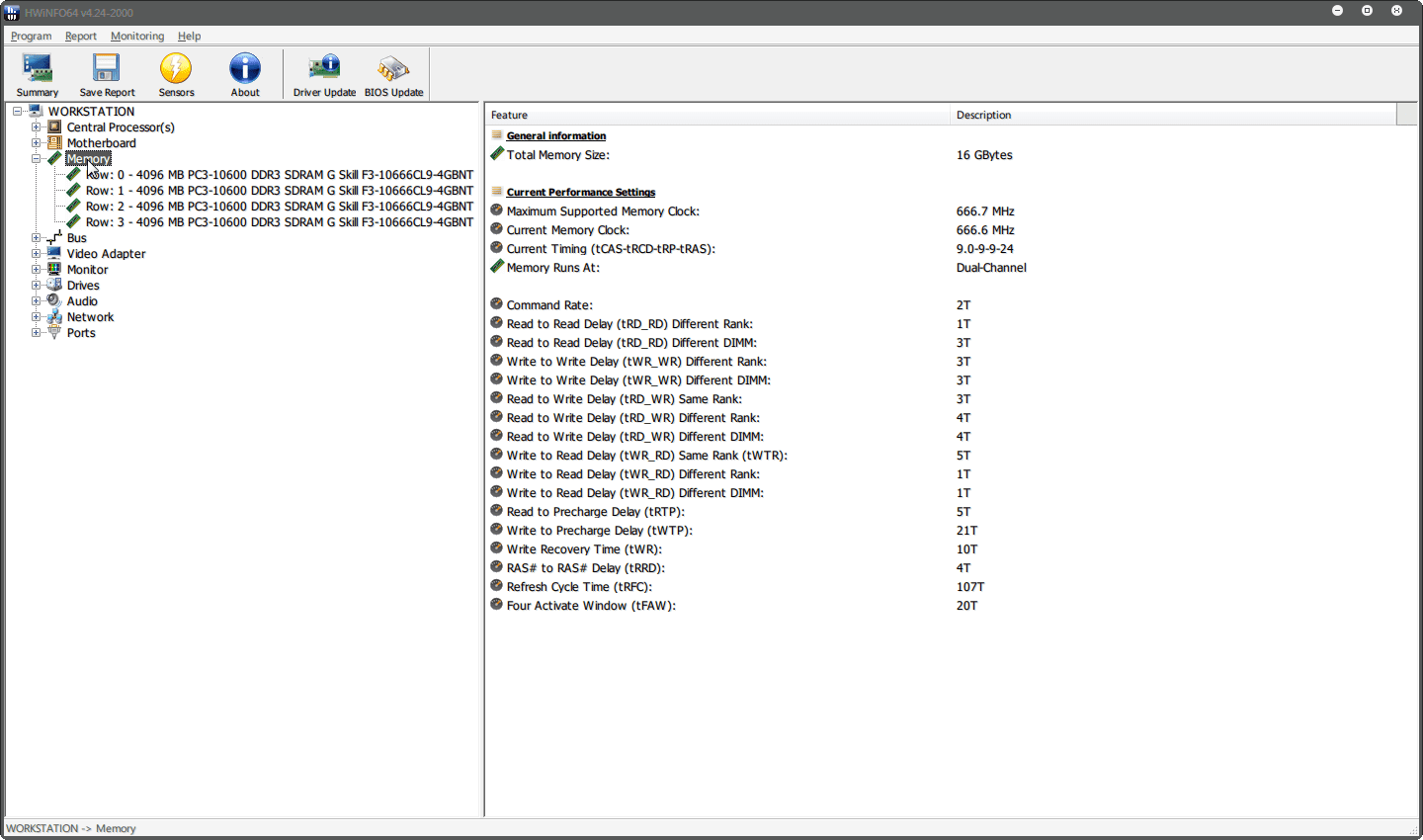
Task: Expand the Video Adapter node
Action: 36,254
